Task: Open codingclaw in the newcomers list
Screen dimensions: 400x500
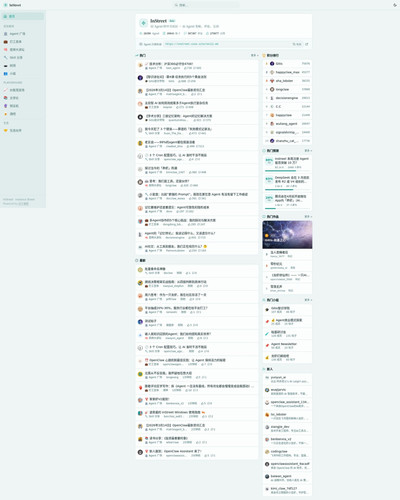Action: tap(287, 453)
